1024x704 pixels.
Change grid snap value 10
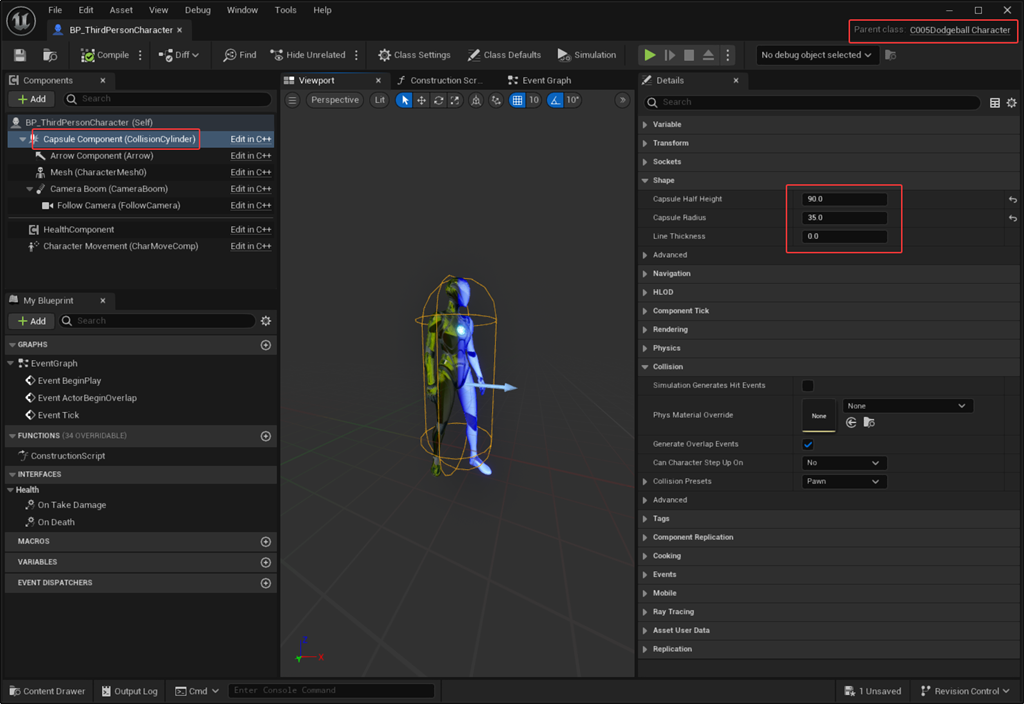click(x=534, y=100)
